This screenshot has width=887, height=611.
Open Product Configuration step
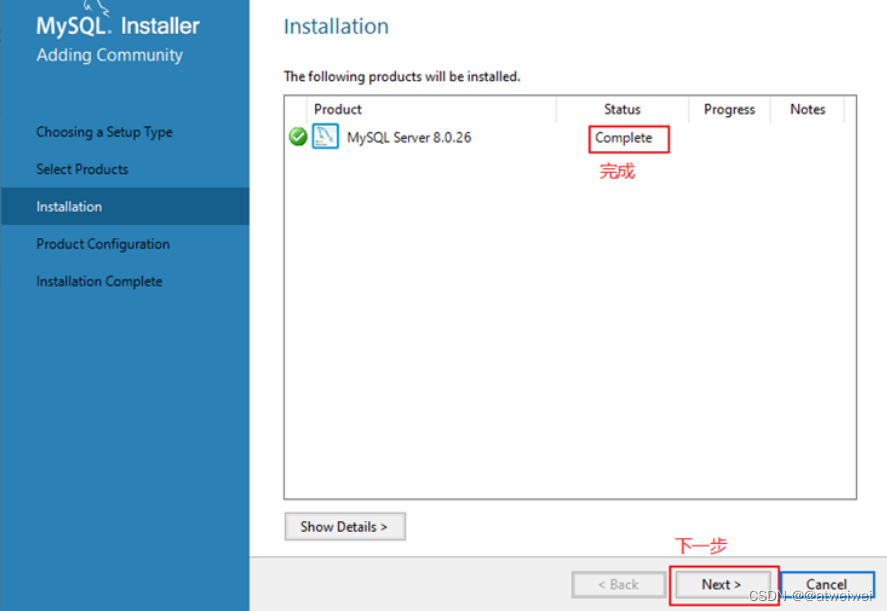(x=103, y=244)
